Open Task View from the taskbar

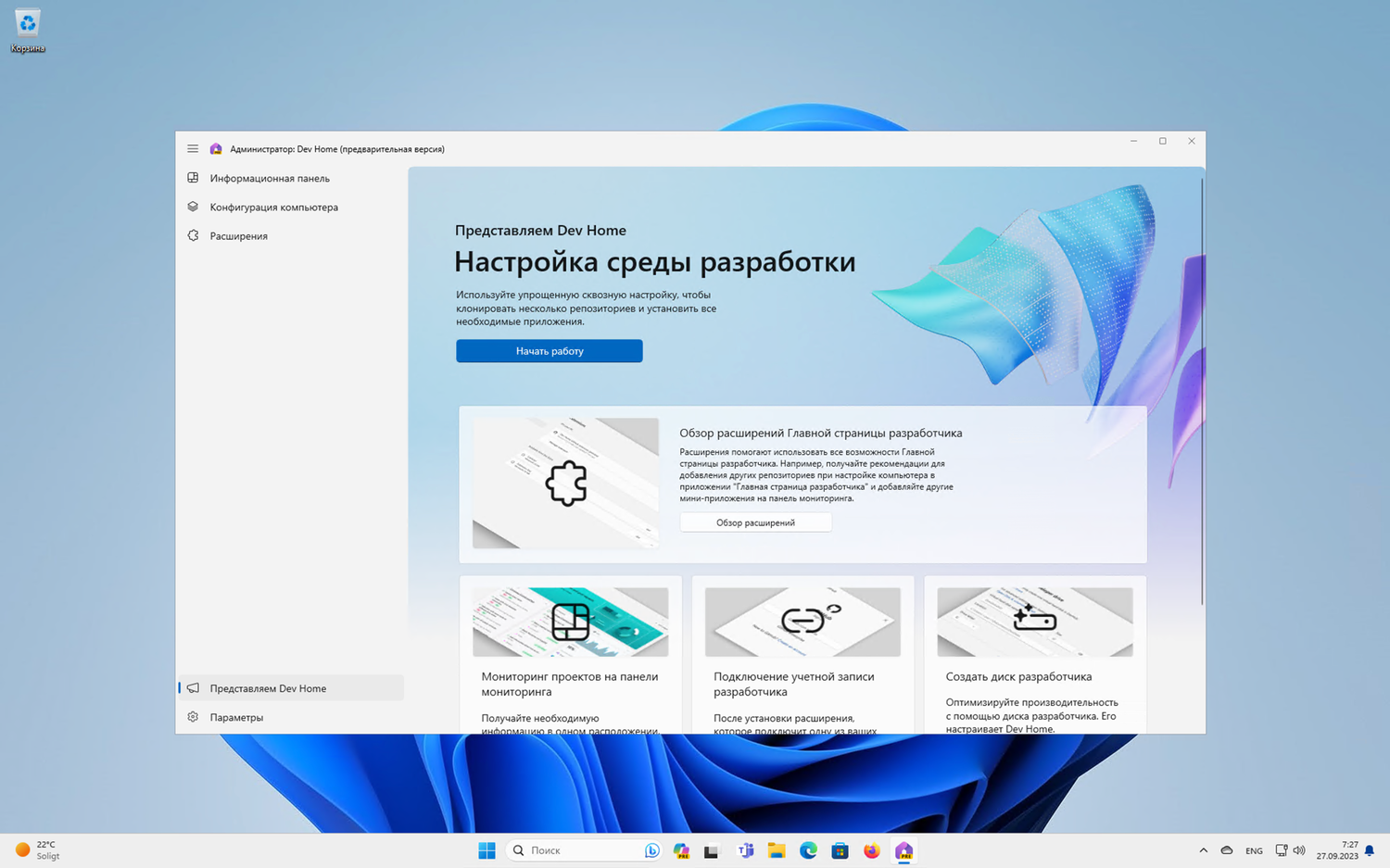tap(712, 850)
